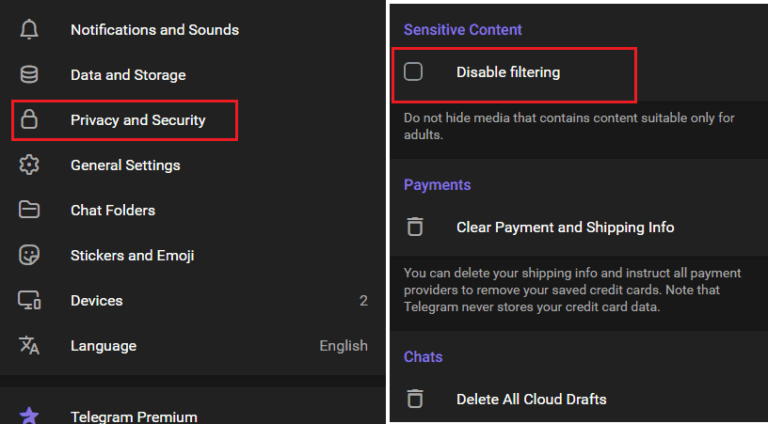Click the Language translate icon
Screen dimensions: 768x424
coord(29,346)
